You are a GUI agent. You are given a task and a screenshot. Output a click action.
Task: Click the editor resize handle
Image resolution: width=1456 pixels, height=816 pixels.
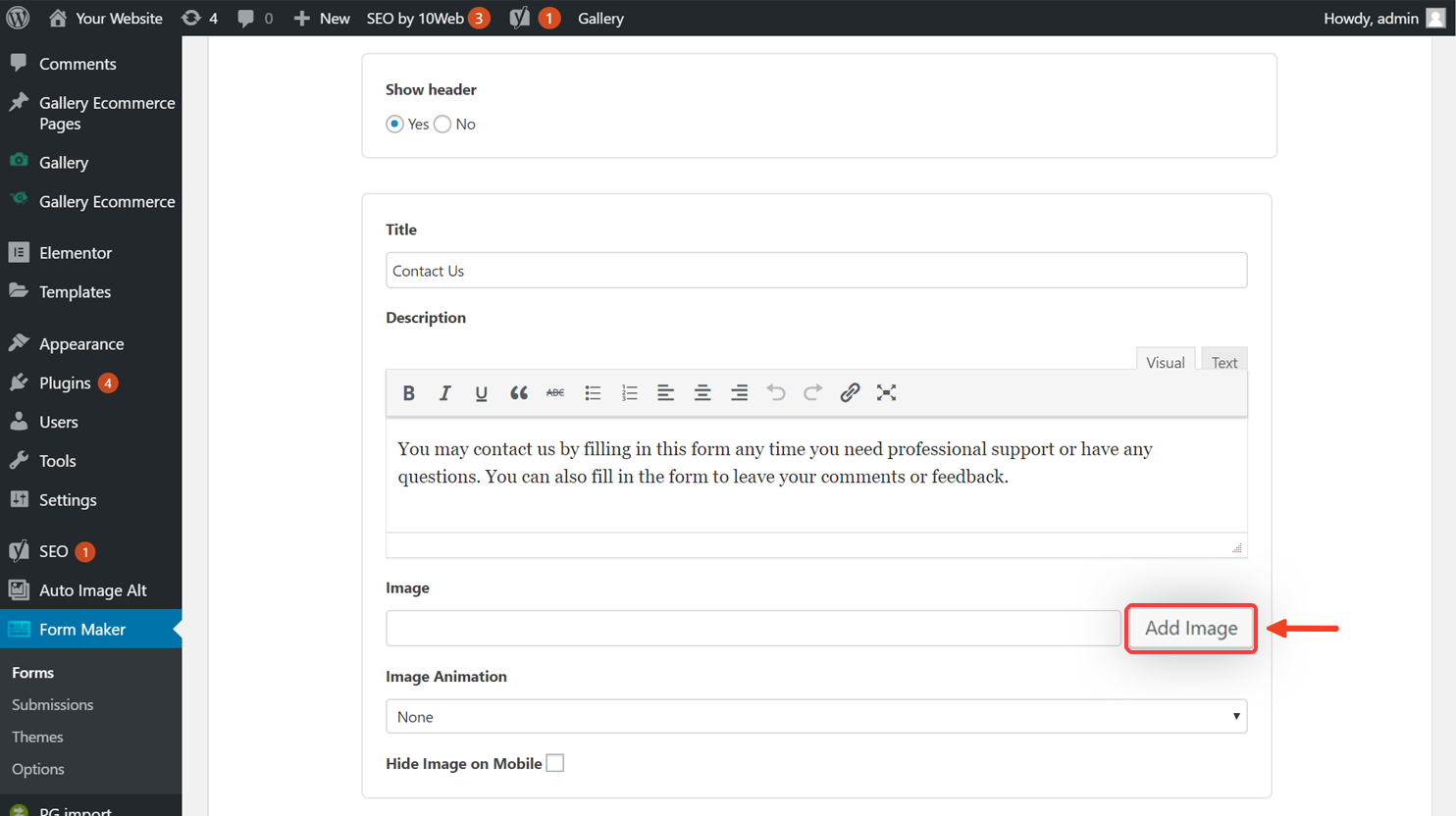tap(1237, 548)
